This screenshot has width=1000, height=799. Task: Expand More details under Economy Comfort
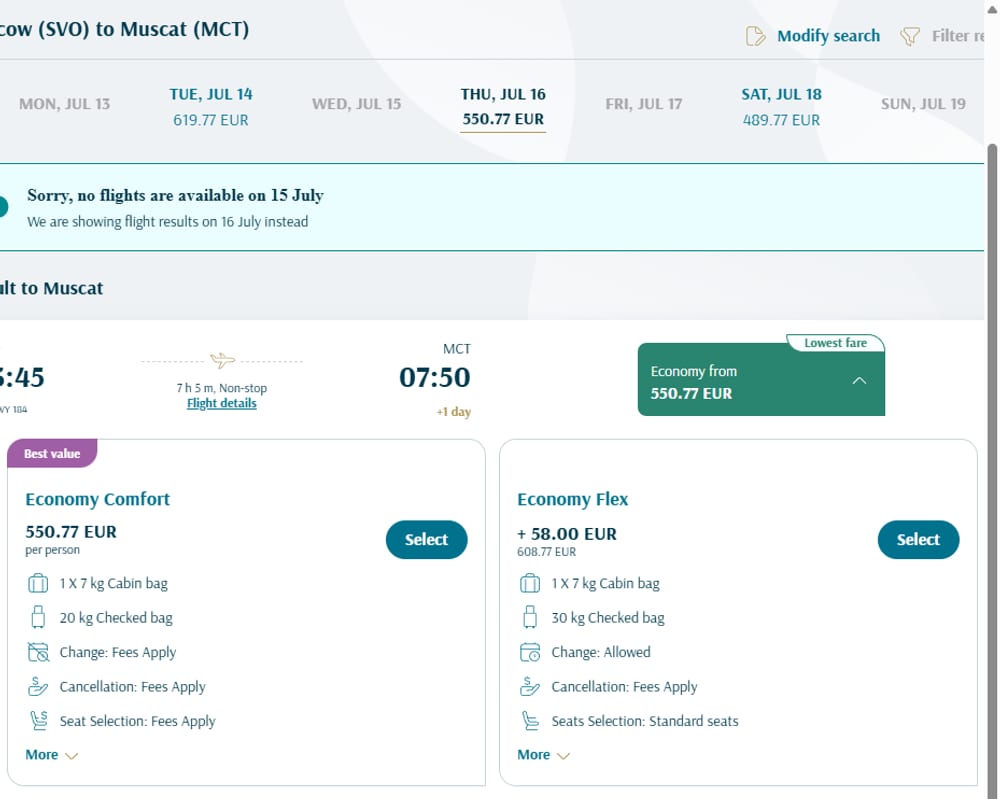point(52,755)
